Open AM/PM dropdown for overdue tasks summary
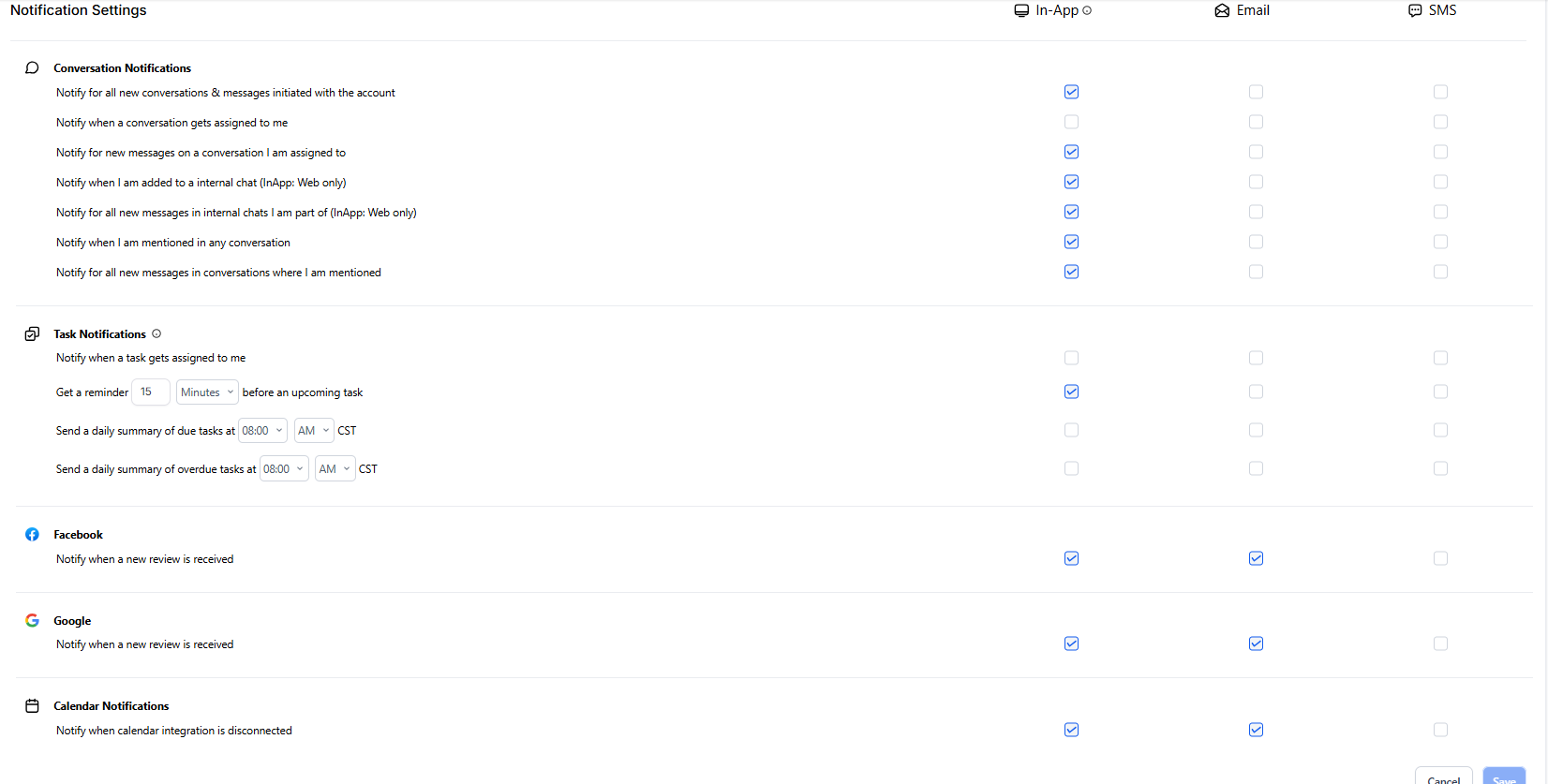The image size is (1548, 784). (335, 469)
